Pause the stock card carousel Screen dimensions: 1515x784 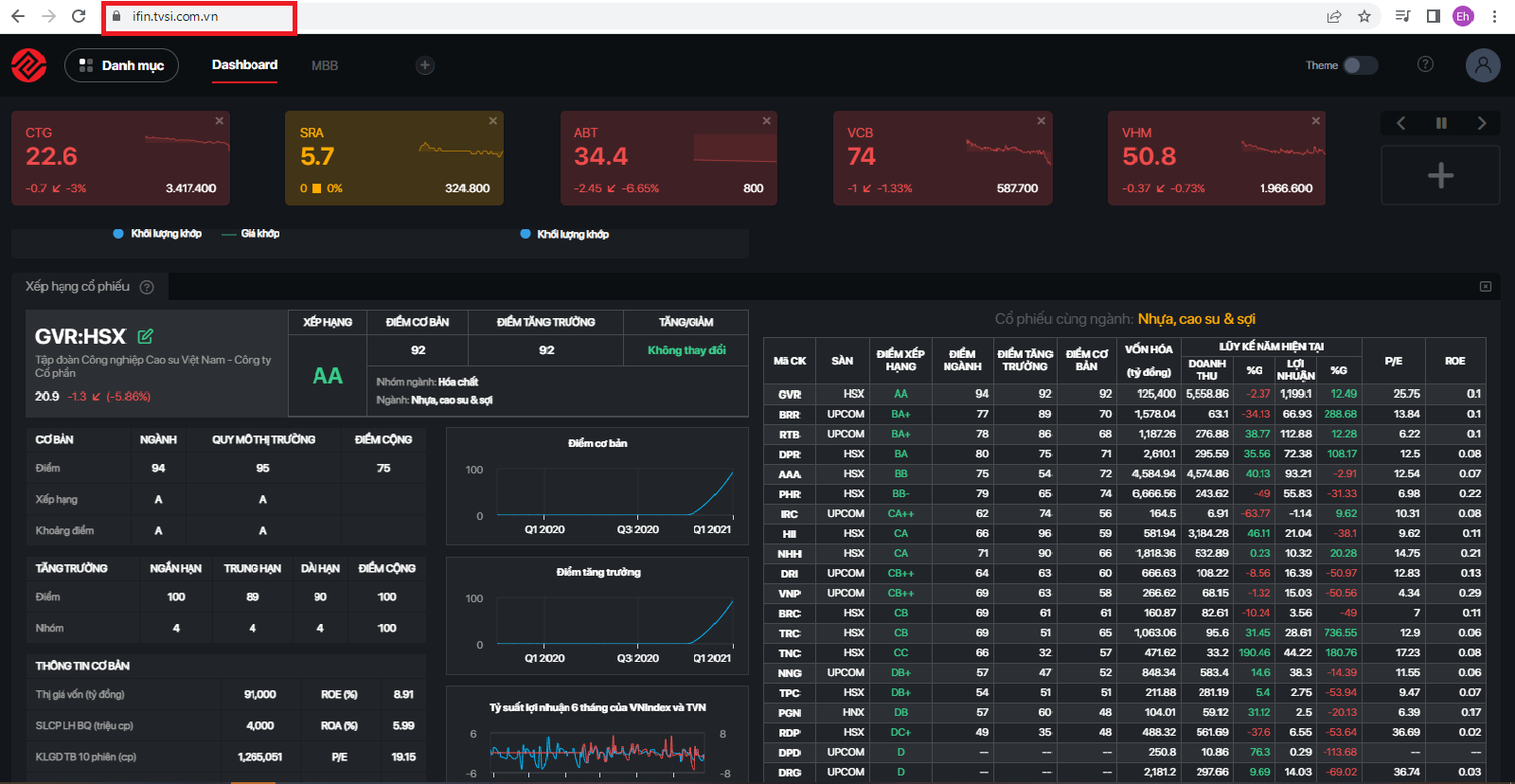pyautogui.click(x=1441, y=123)
